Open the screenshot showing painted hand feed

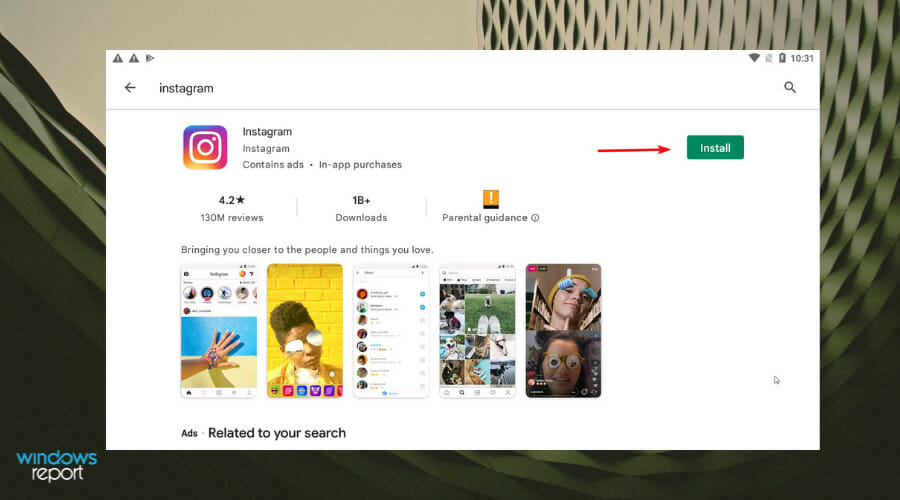click(x=219, y=331)
